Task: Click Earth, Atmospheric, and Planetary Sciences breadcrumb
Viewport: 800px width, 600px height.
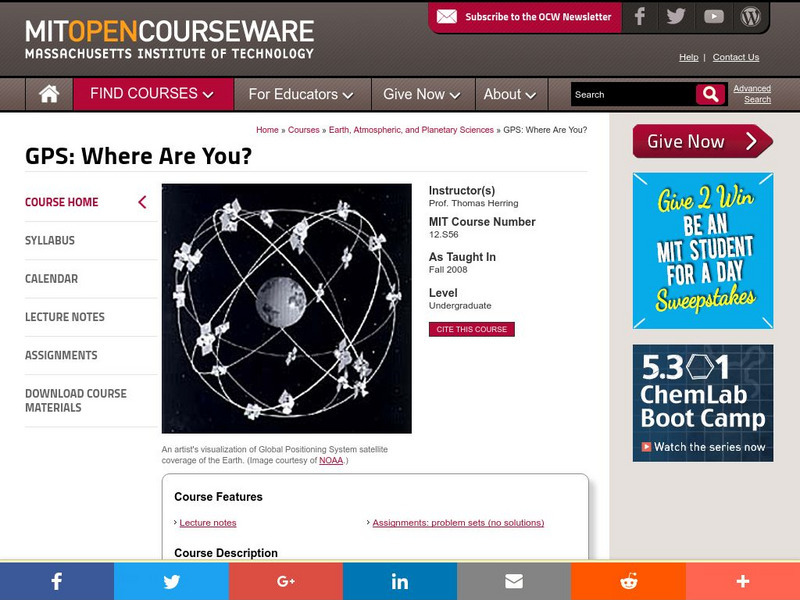Action: 411,130
